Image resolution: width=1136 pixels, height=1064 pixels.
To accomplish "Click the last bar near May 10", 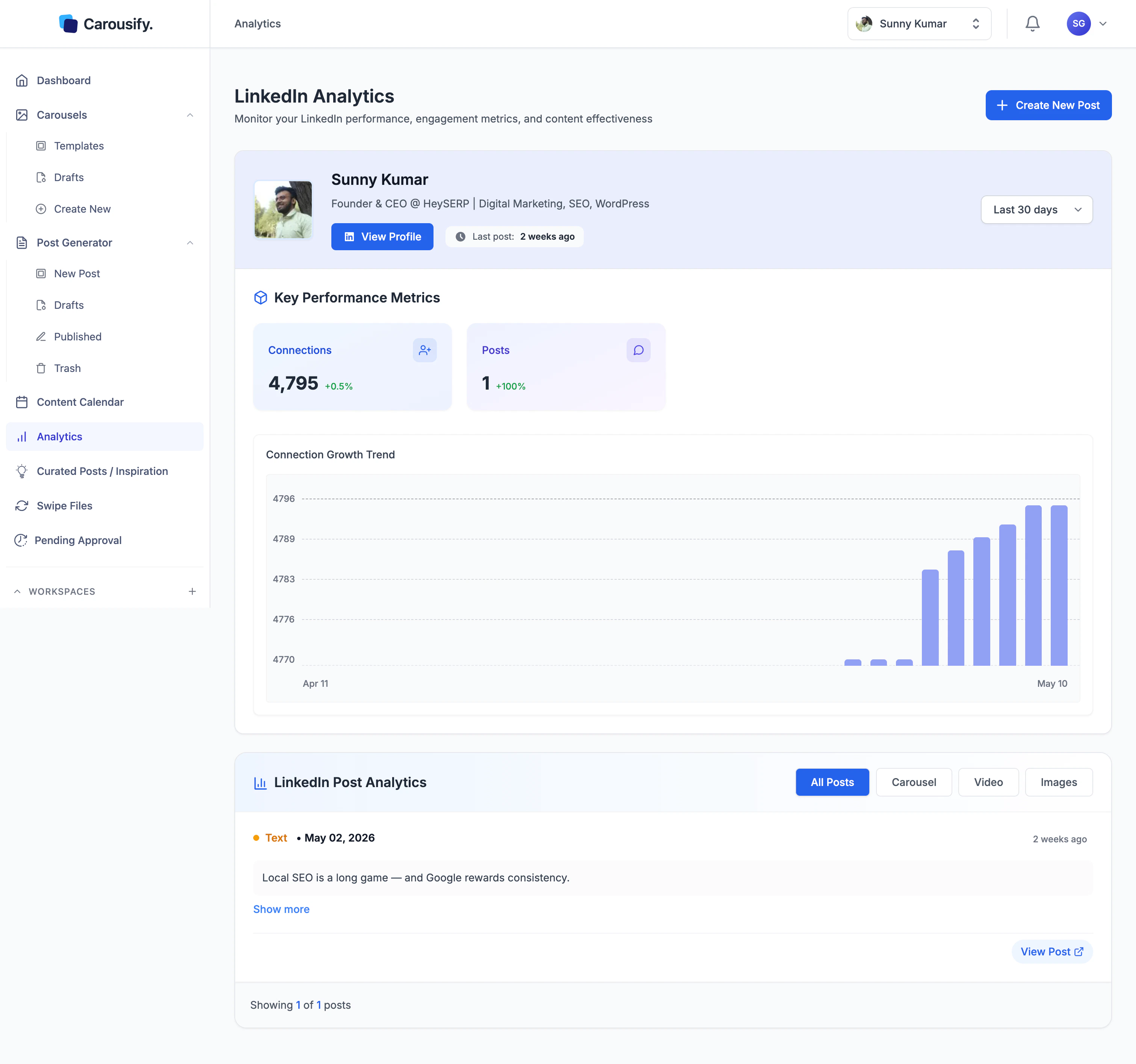I will click(1059, 585).
